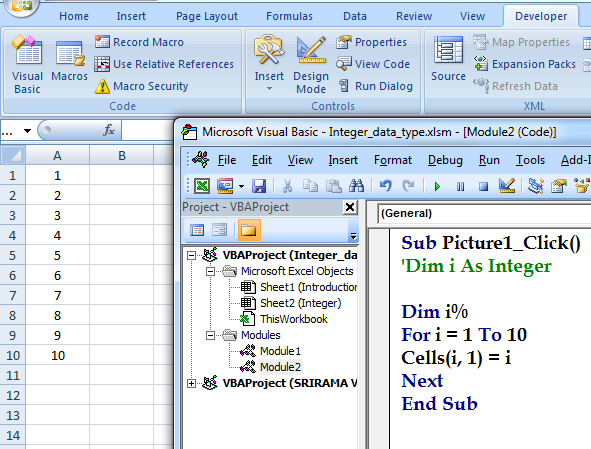591x449 pixels.
Task: Click Refresh Data in XML group
Action: pos(515,86)
